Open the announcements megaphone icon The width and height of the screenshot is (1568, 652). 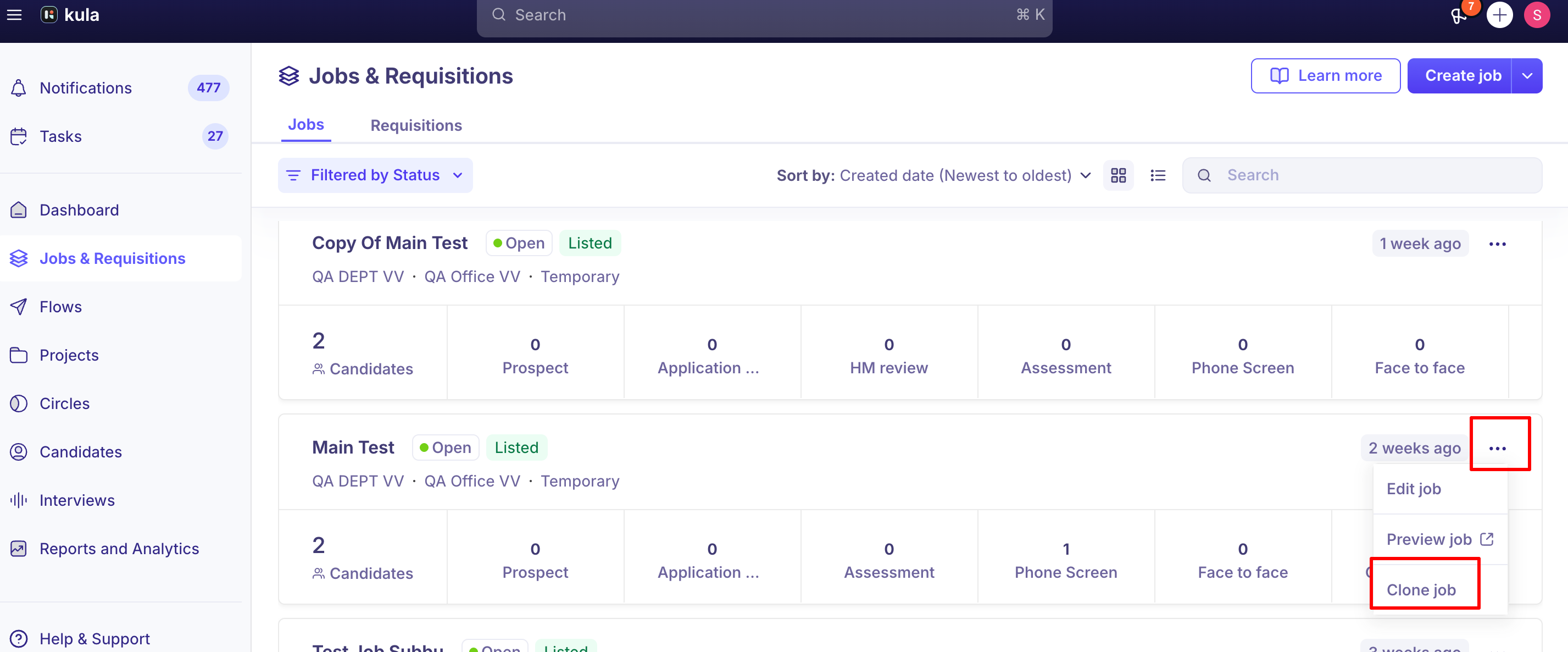1459,15
